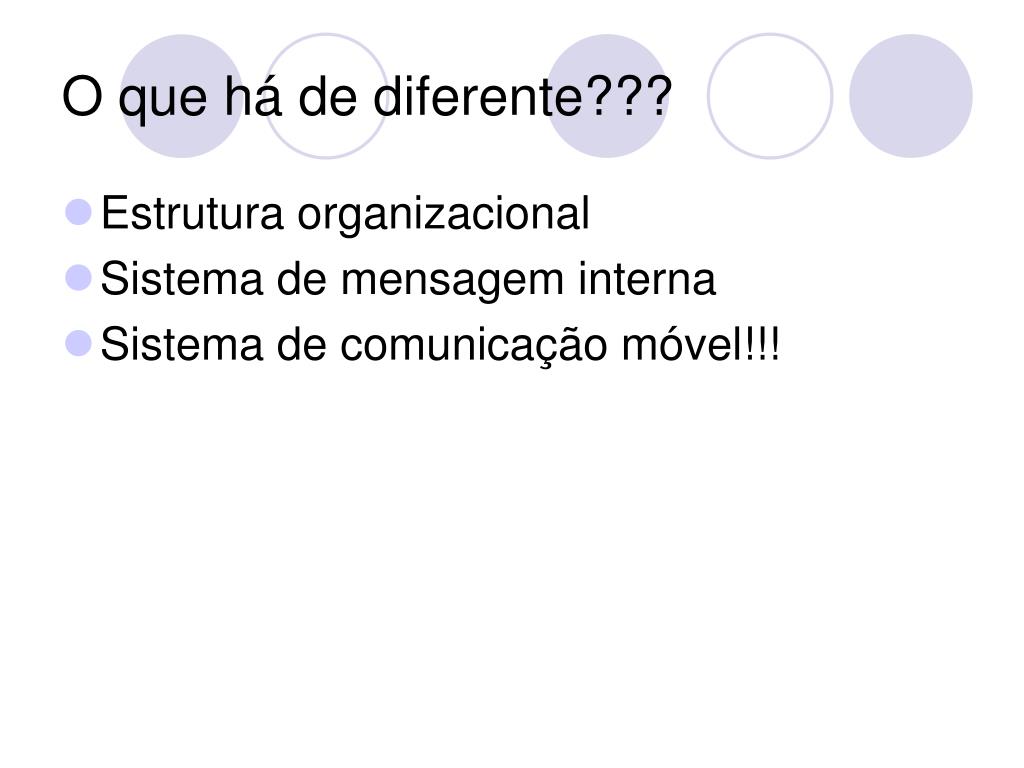This screenshot has width=1024, height=768.
Task: Click the word 'organizacional'
Action: pos(443,216)
